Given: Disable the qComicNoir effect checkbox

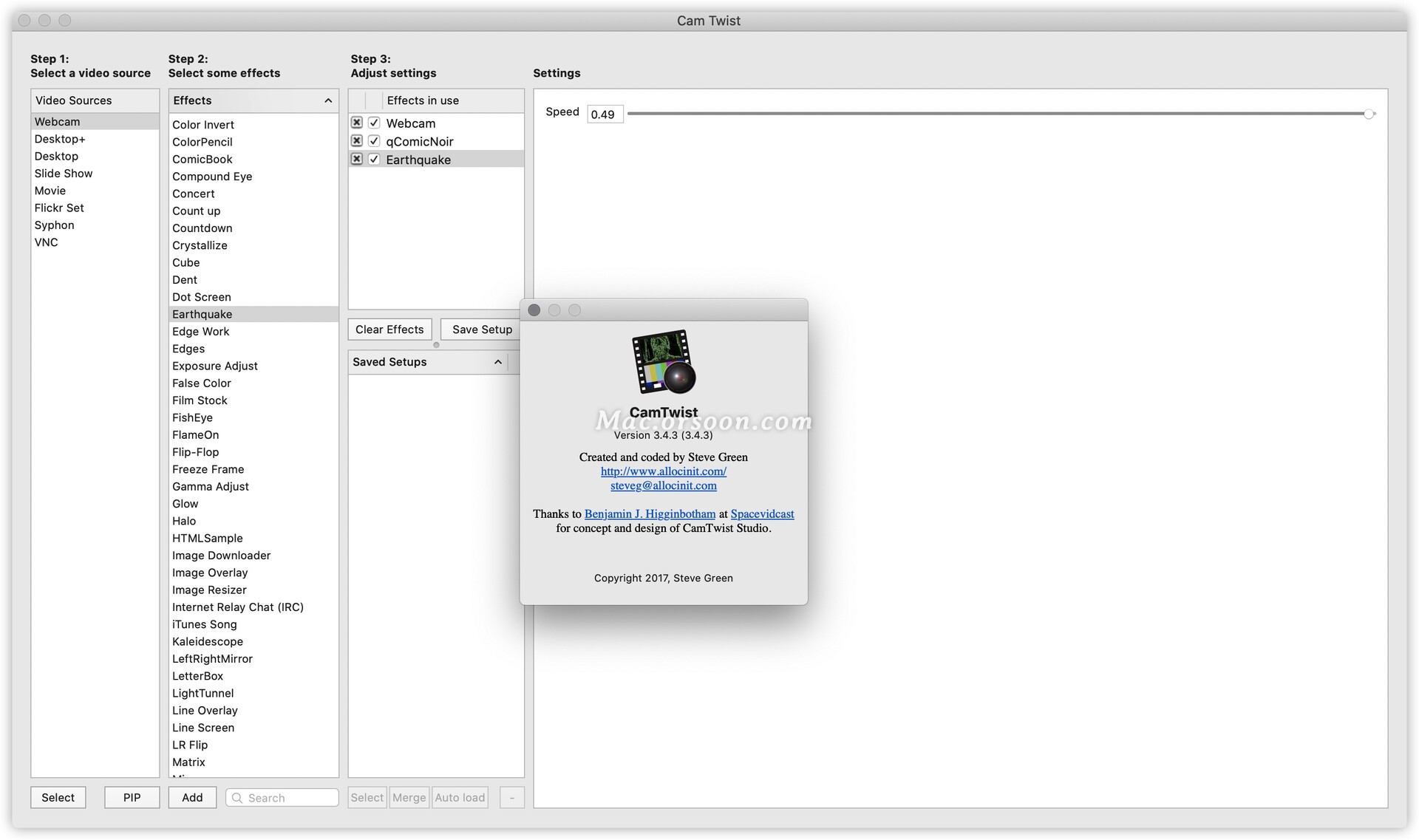Looking at the screenshot, I should pyautogui.click(x=374, y=141).
